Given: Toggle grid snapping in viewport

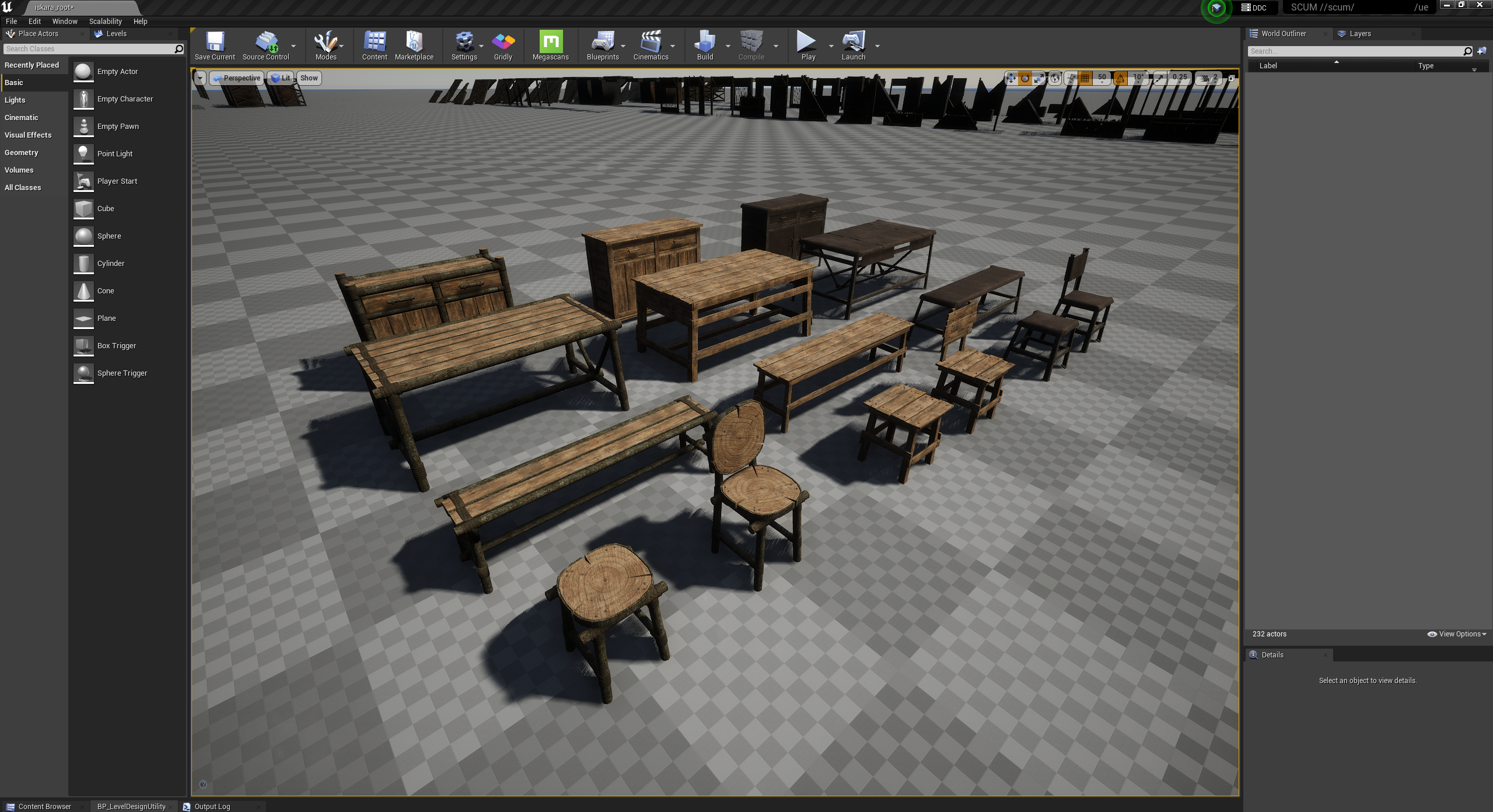Looking at the screenshot, I should point(1085,78).
